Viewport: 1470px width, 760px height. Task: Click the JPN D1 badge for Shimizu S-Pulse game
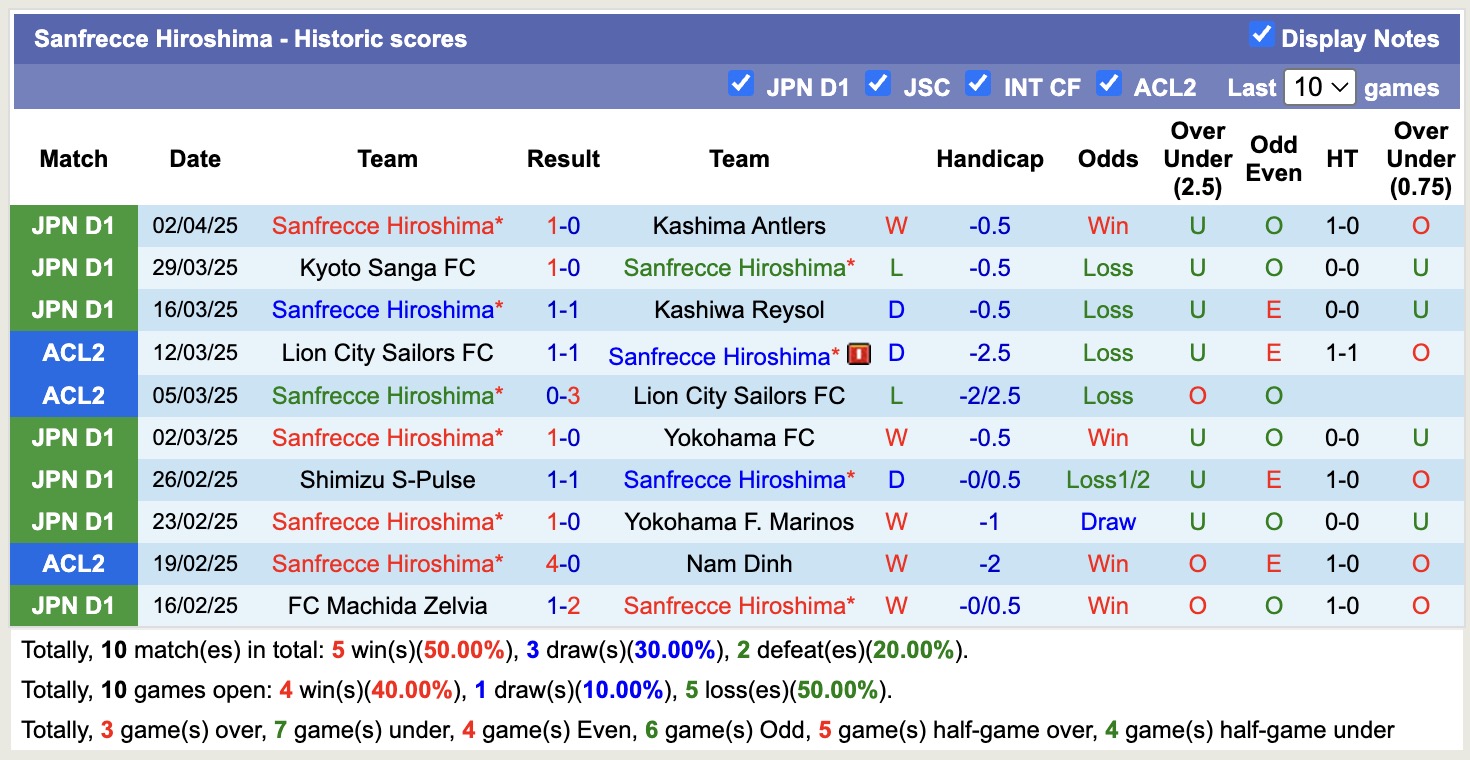74,479
